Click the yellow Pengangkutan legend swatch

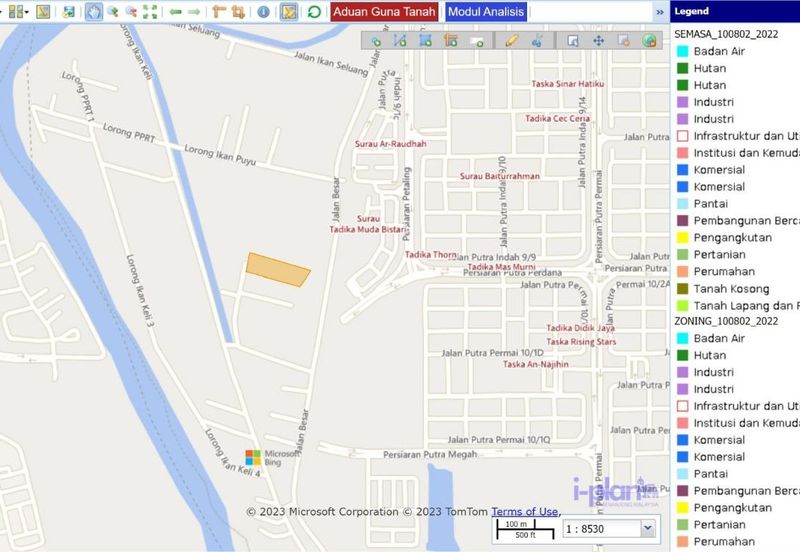pos(682,237)
